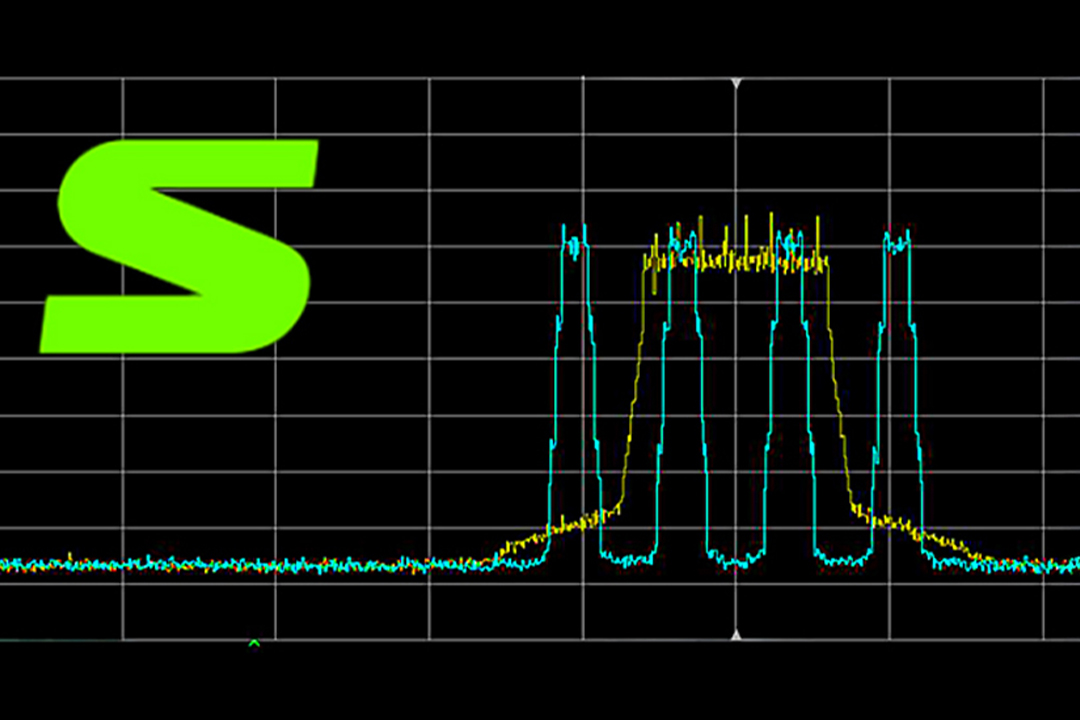
Task: Click the noise floor trace below the logo
Action: [x=180, y=565]
